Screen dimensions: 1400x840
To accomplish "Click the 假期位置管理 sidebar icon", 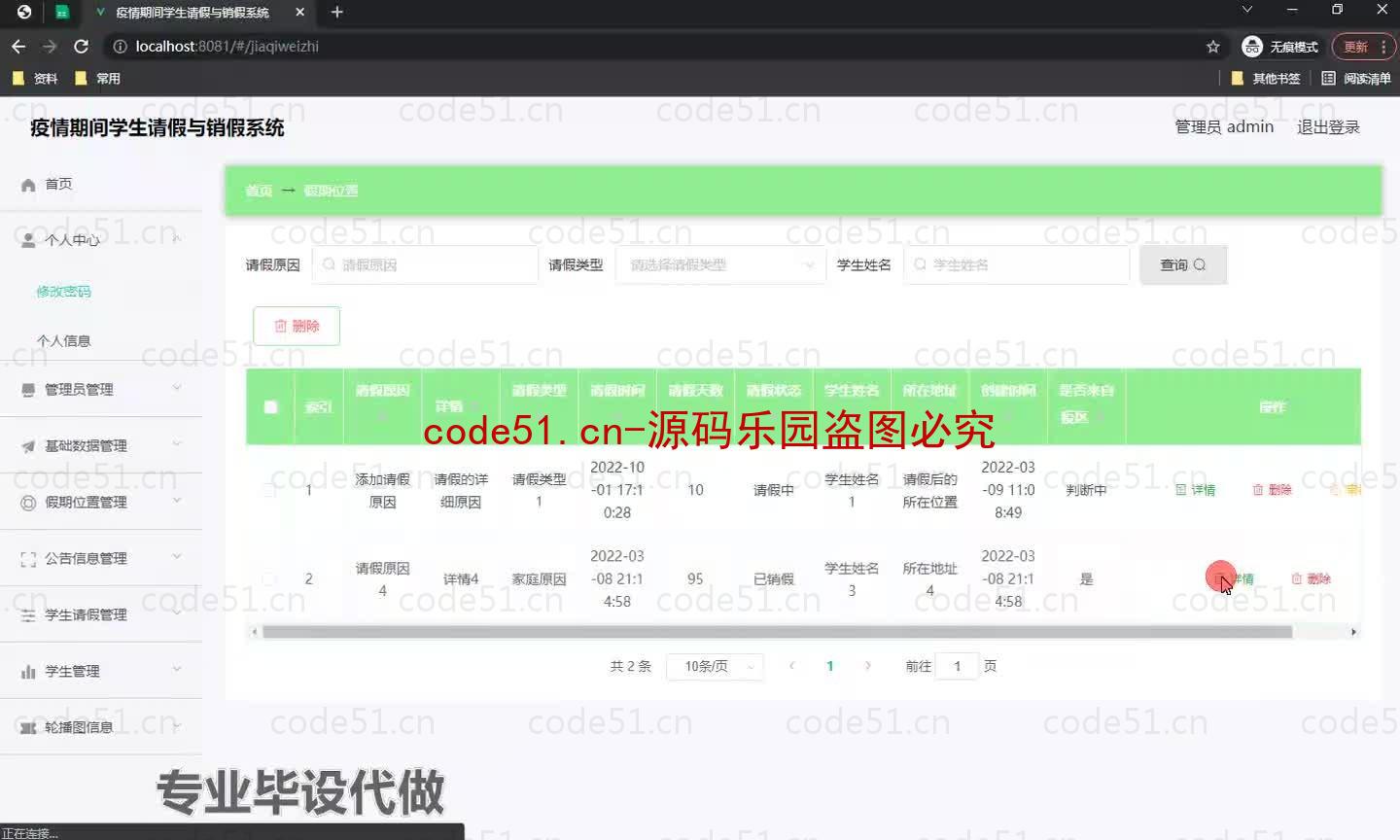I will [28, 503].
